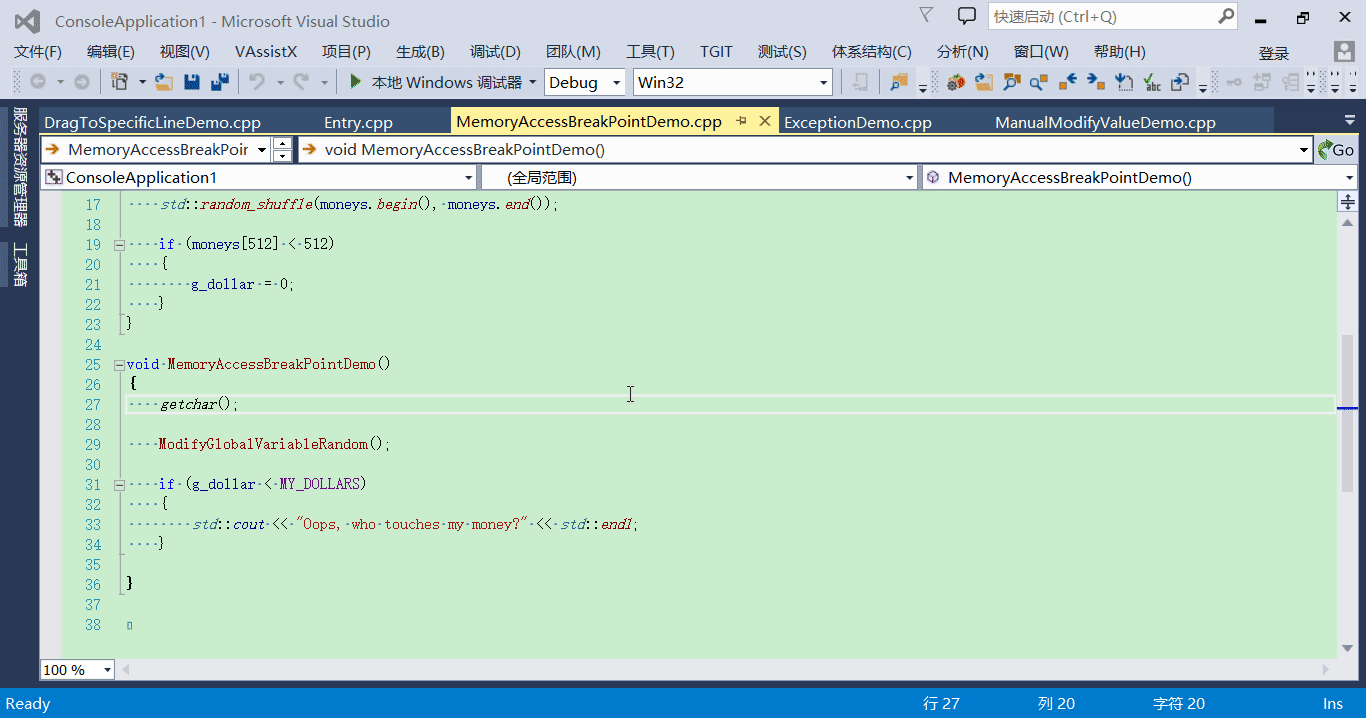Click the Go button beside navigation bar
Screen dimensions: 1366x718
point(1336,150)
